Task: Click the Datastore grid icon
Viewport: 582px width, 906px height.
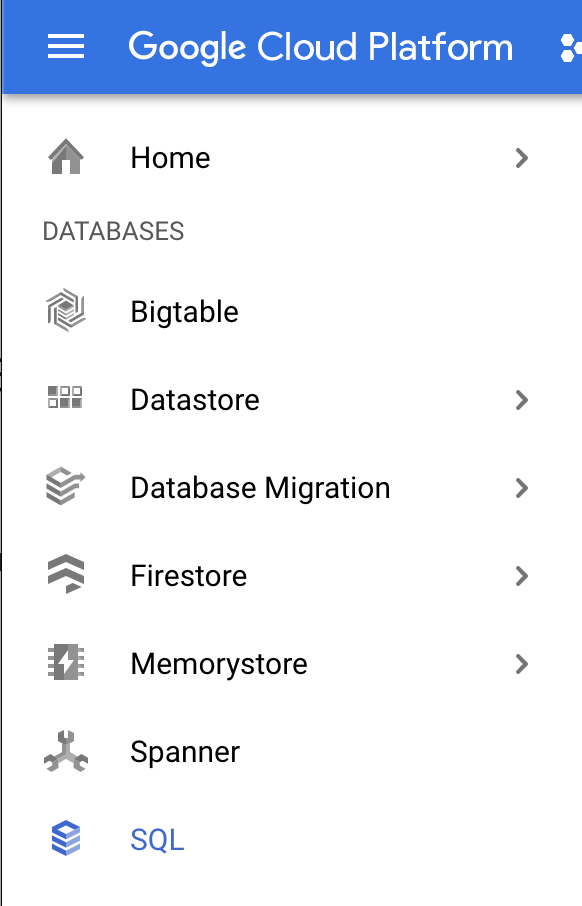Action: coord(65,398)
